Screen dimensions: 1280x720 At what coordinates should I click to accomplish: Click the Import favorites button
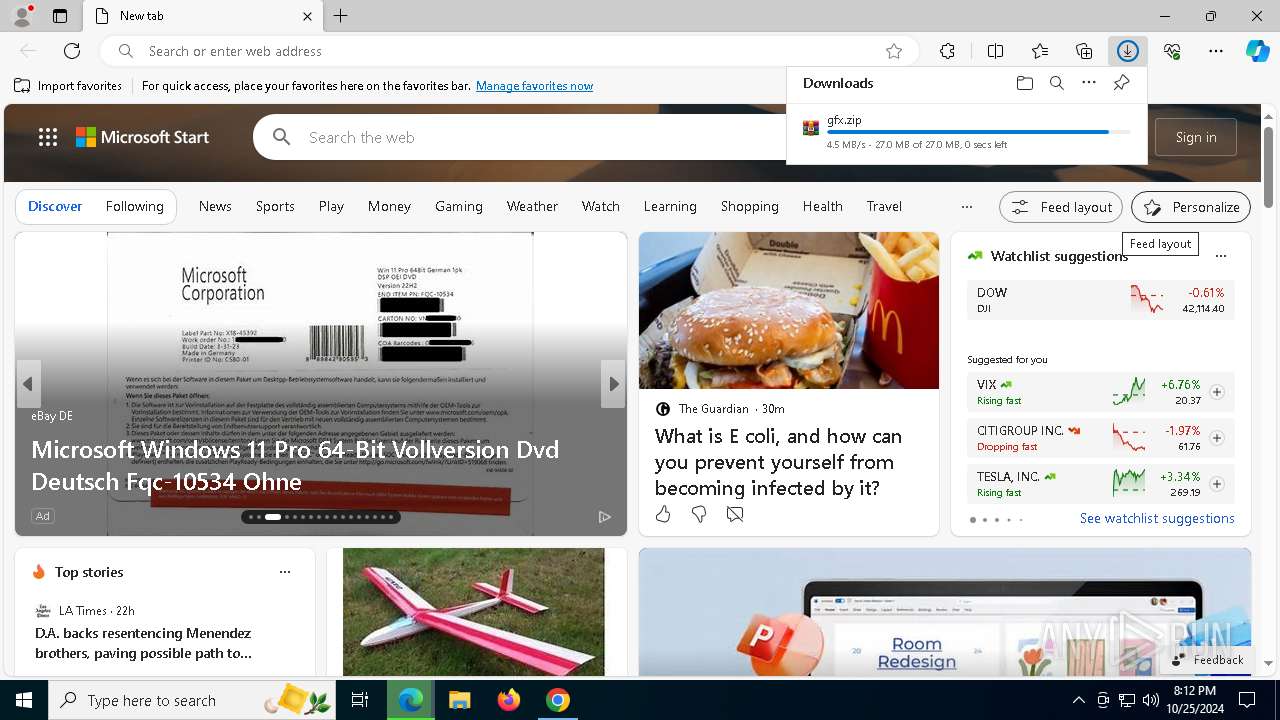[68, 86]
